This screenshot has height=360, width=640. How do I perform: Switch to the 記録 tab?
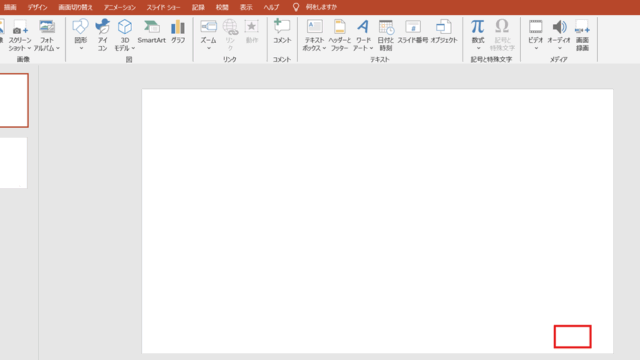point(198,7)
